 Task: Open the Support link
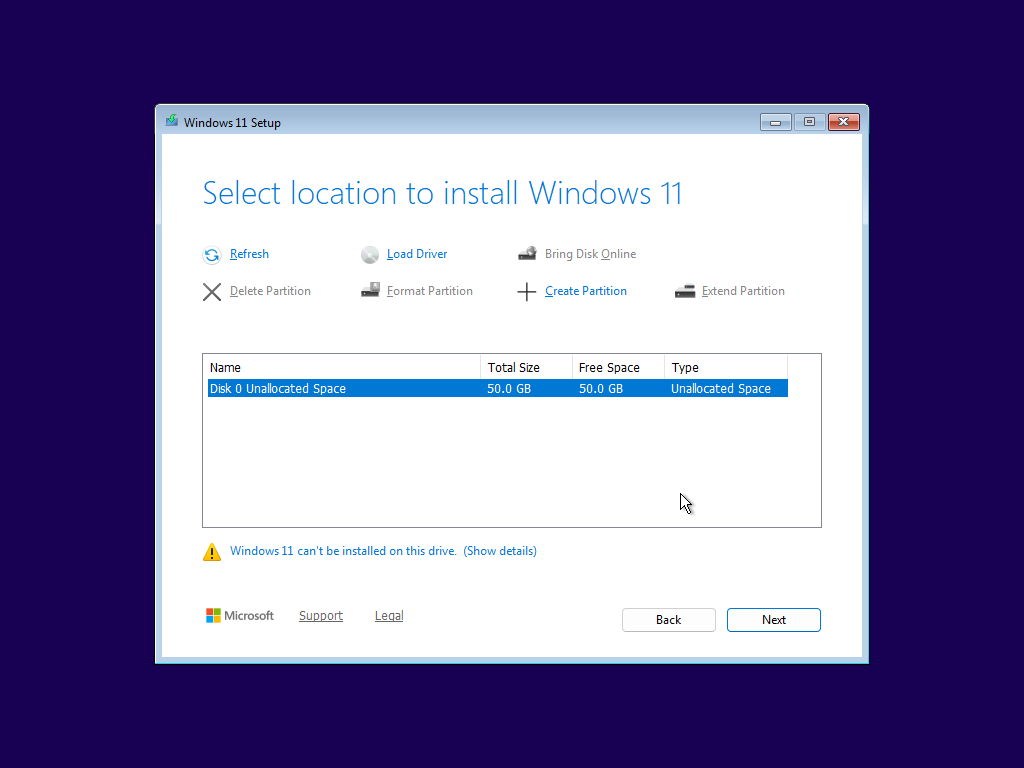click(x=321, y=616)
